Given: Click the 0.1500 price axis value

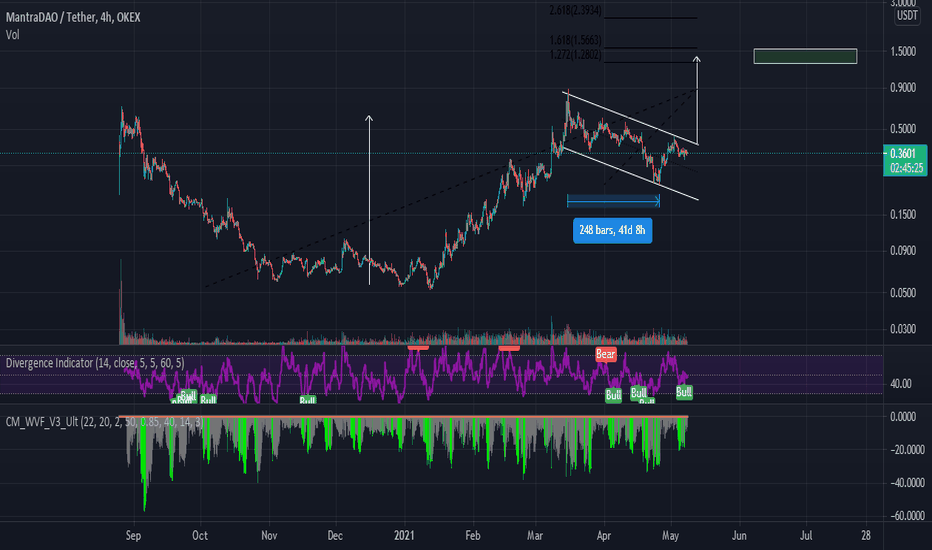Looking at the screenshot, I should 903,215.
